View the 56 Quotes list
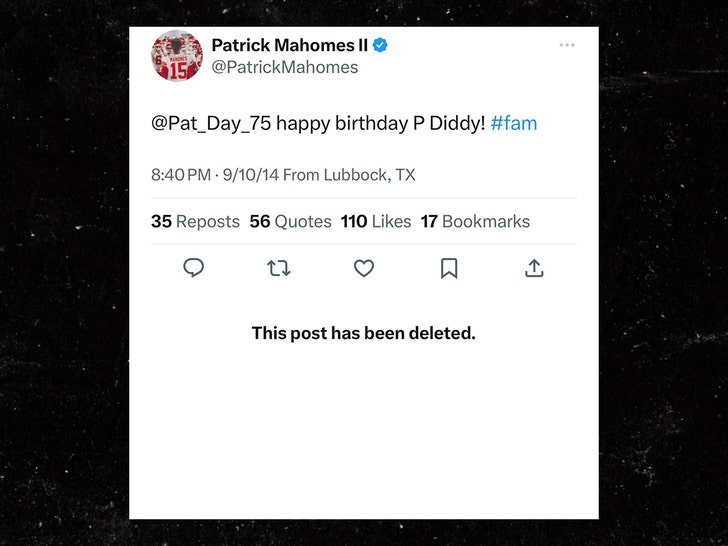The height and width of the screenshot is (546, 728). click(290, 222)
